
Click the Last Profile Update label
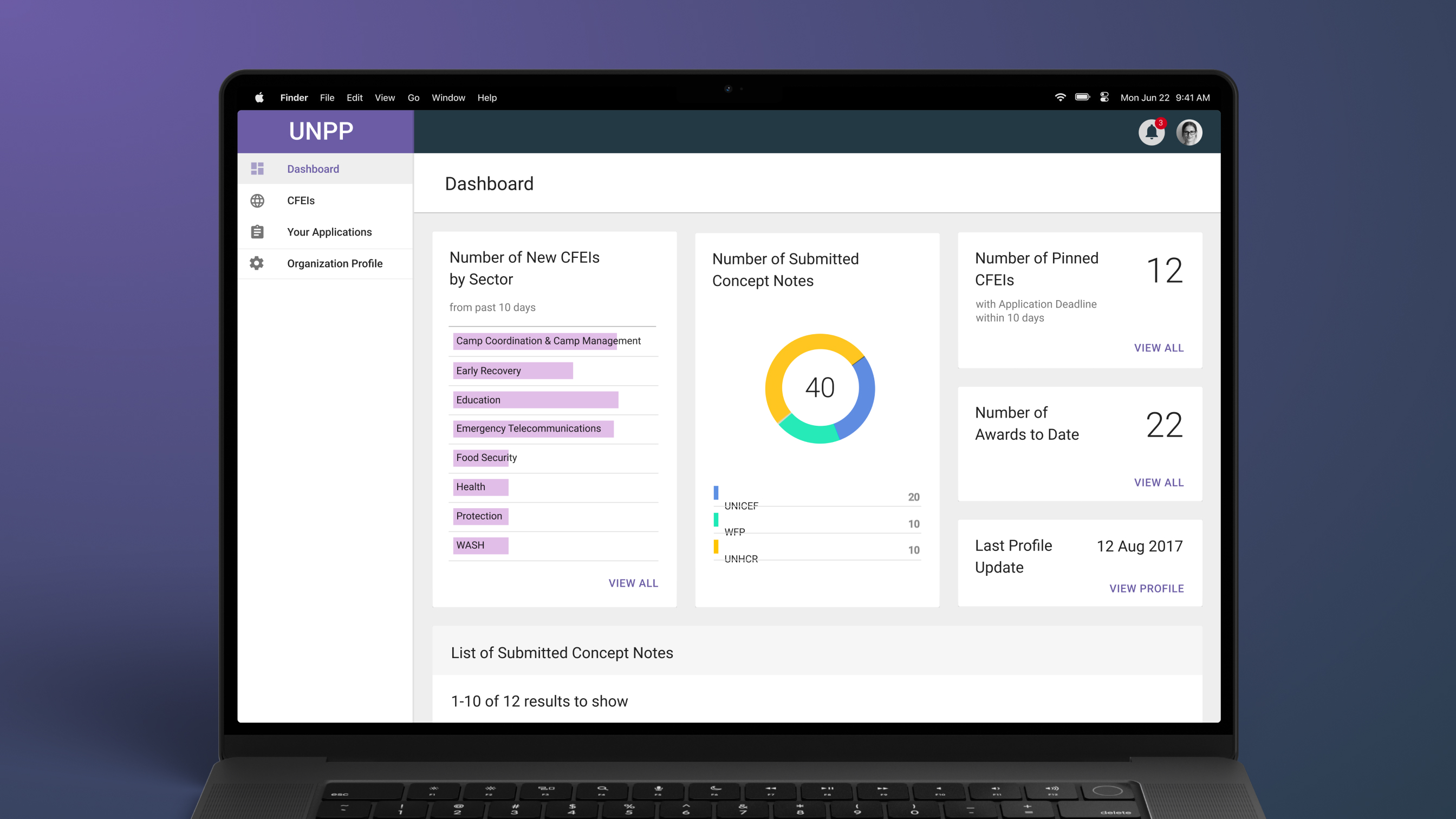(1013, 556)
